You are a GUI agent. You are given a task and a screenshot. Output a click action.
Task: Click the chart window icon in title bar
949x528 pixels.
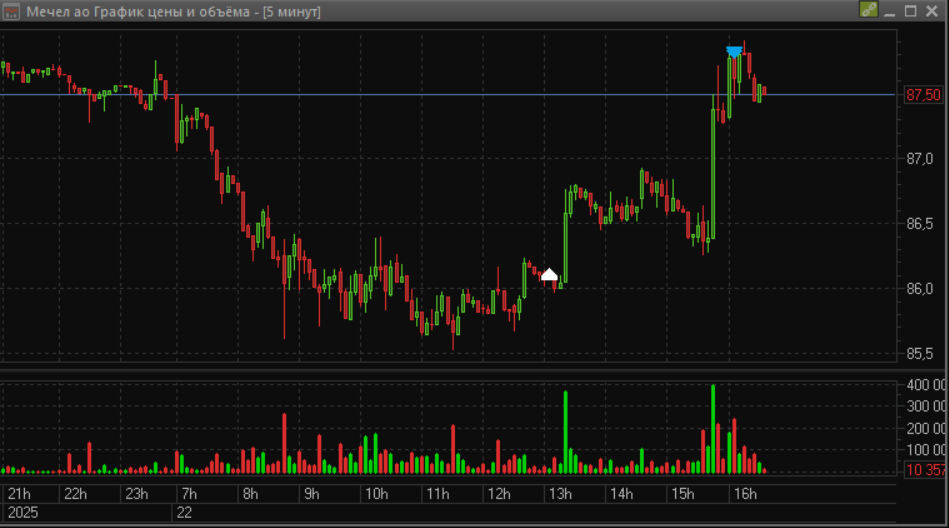11,11
